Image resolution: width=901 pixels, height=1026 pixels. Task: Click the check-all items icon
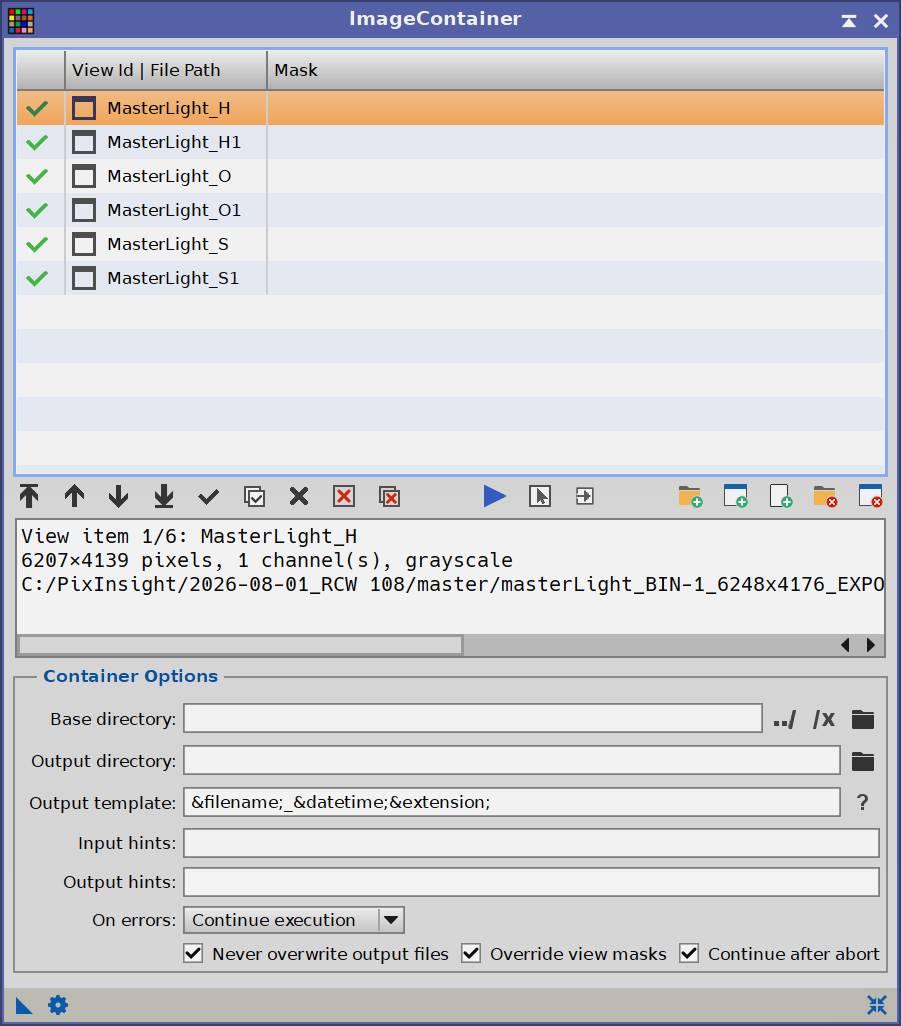[x=254, y=497]
